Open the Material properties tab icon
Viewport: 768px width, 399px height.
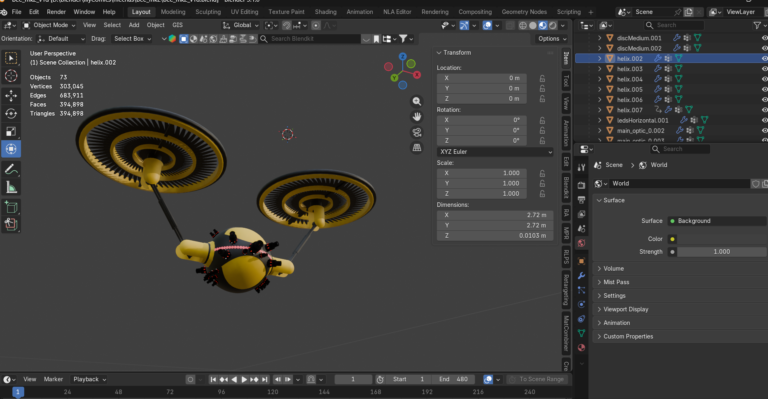(581, 348)
